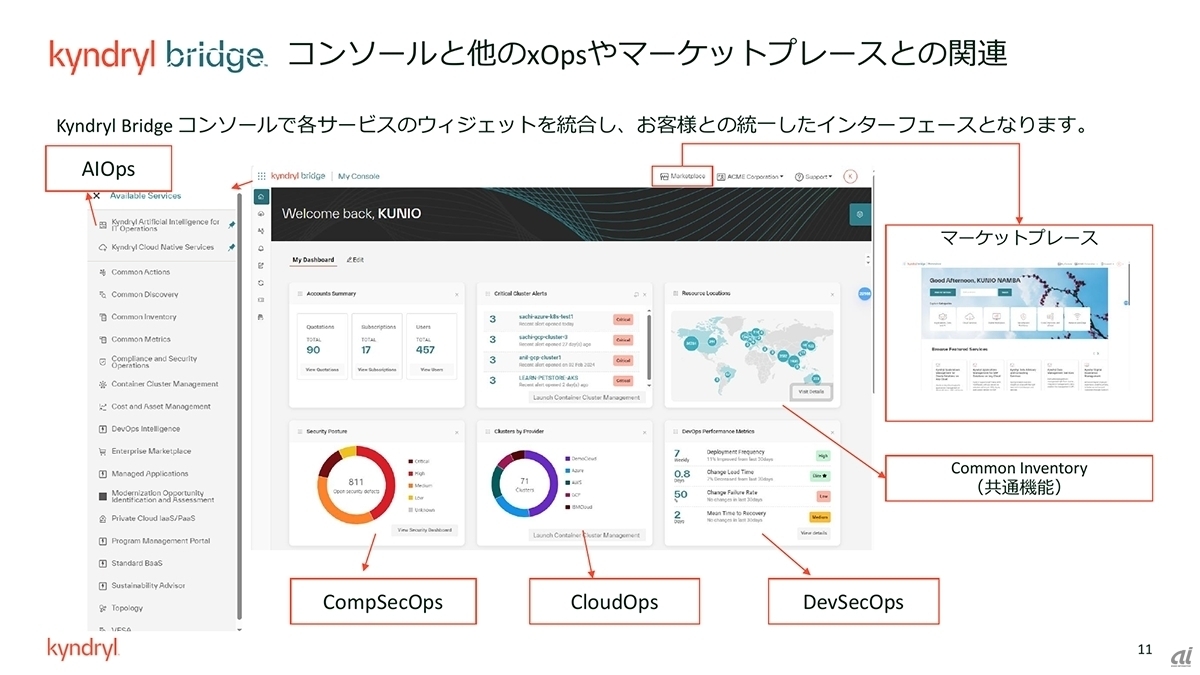Select the Home icon in console rail
Image resolution: width=1200 pixels, height=675 pixels.
coord(261,197)
